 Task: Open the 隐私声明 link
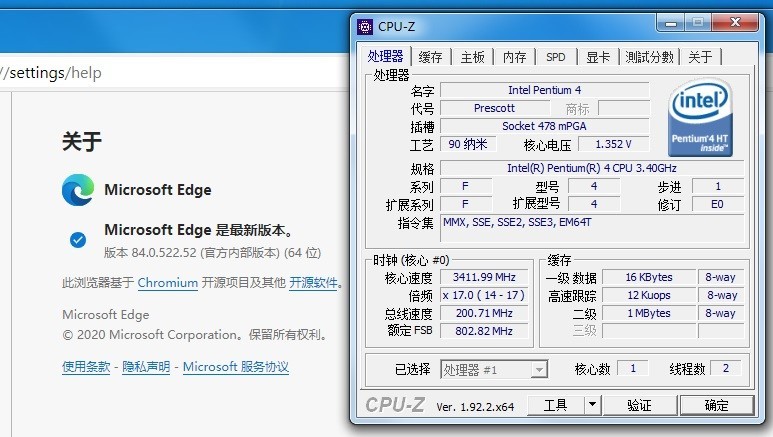point(146,366)
